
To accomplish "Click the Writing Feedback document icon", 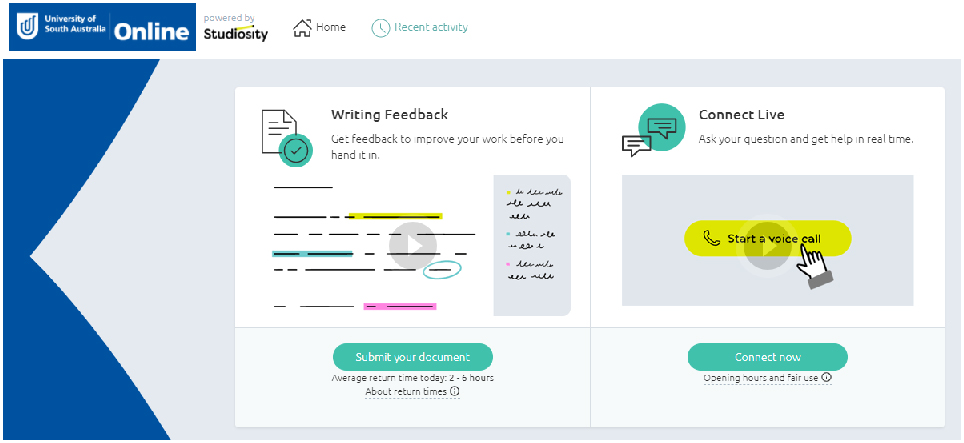I will [x=287, y=138].
